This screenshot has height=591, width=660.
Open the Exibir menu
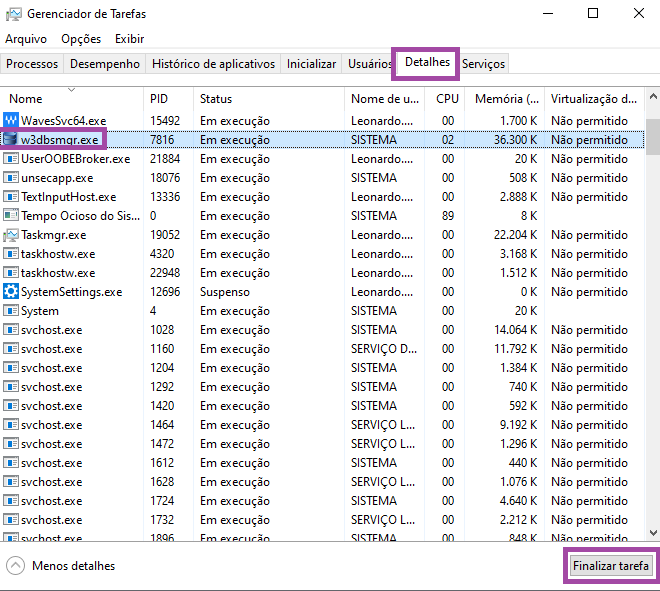130,39
